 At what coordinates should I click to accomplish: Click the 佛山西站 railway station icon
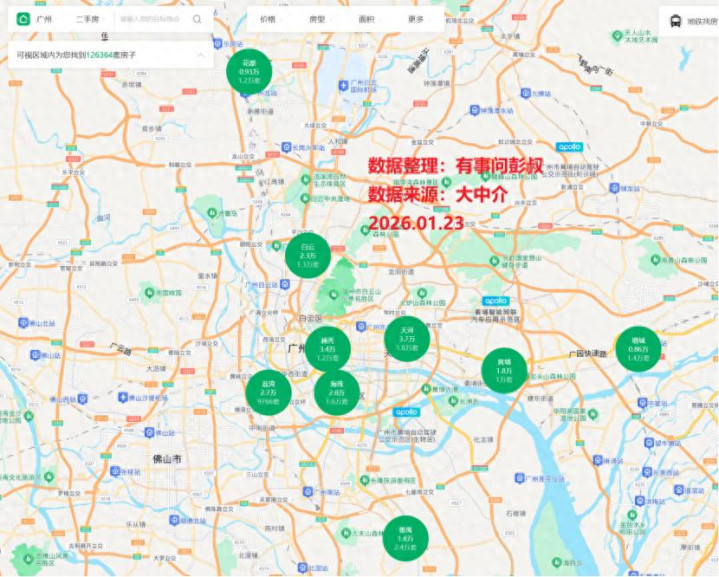click(82, 399)
